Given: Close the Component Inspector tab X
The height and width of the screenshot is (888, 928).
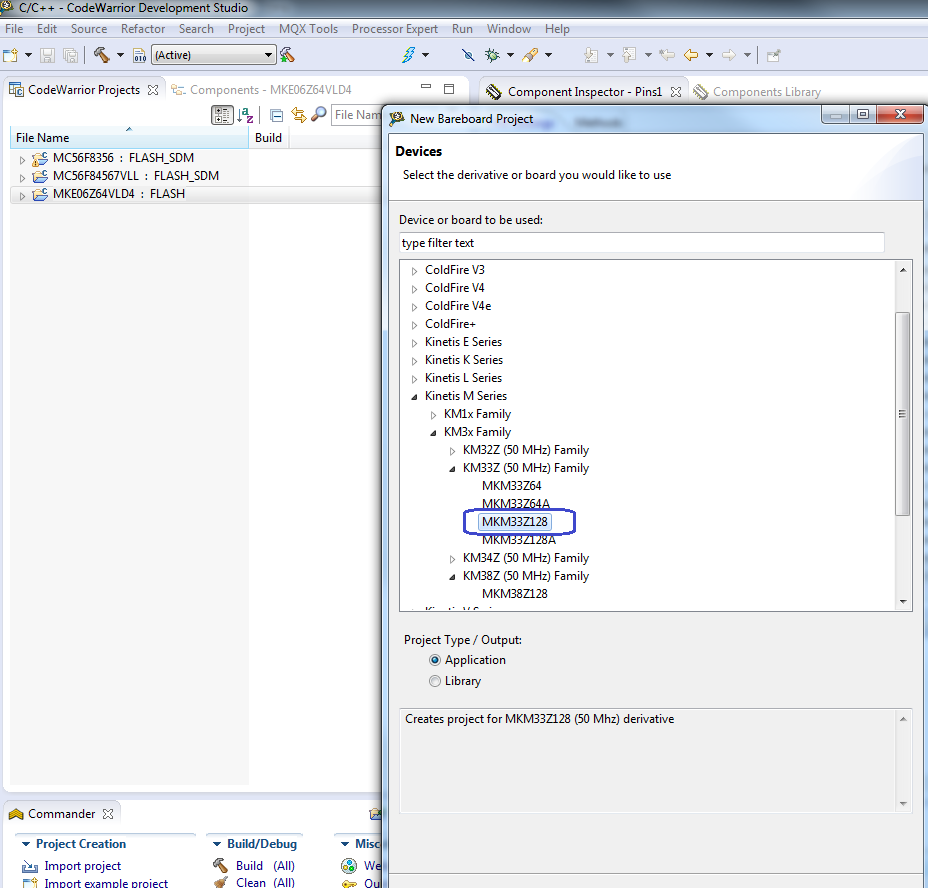Looking at the screenshot, I should 676,92.
